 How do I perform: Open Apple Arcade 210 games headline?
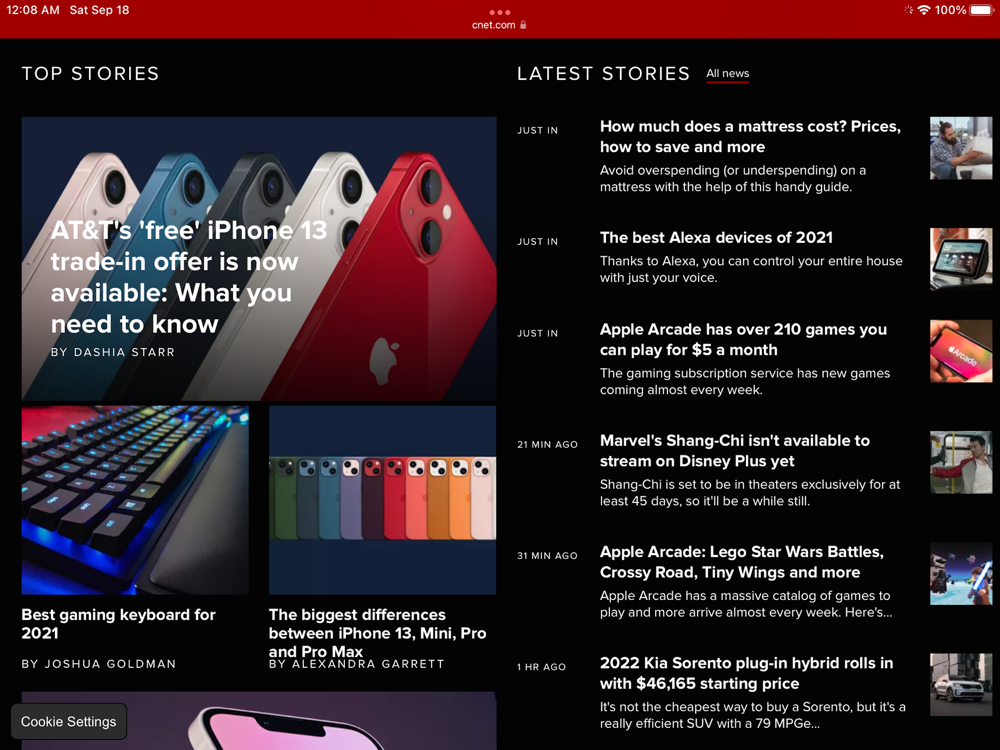pos(743,339)
